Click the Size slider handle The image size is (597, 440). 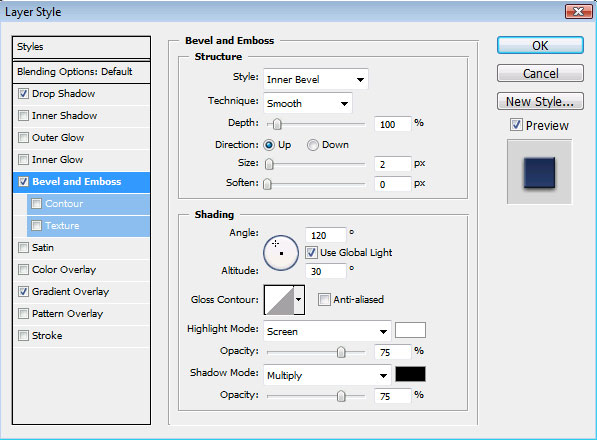pos(269,164)
